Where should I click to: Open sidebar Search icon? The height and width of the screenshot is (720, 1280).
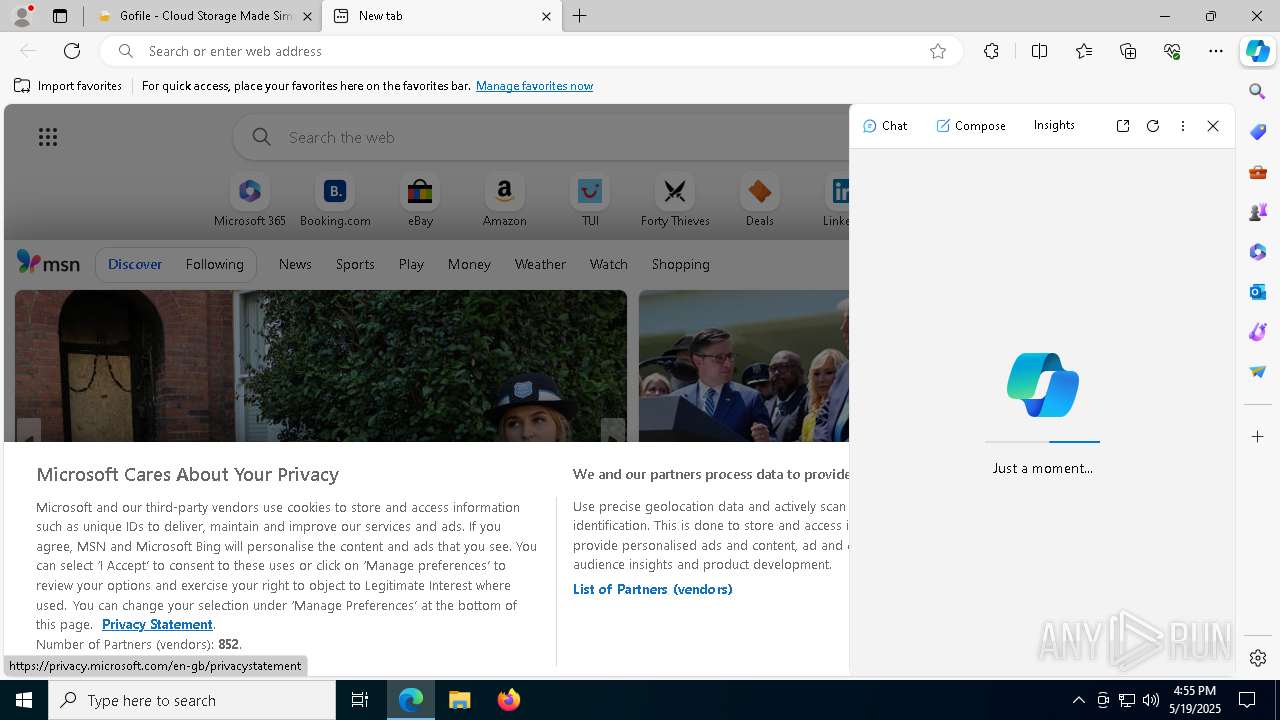(x=1258, y=92)
